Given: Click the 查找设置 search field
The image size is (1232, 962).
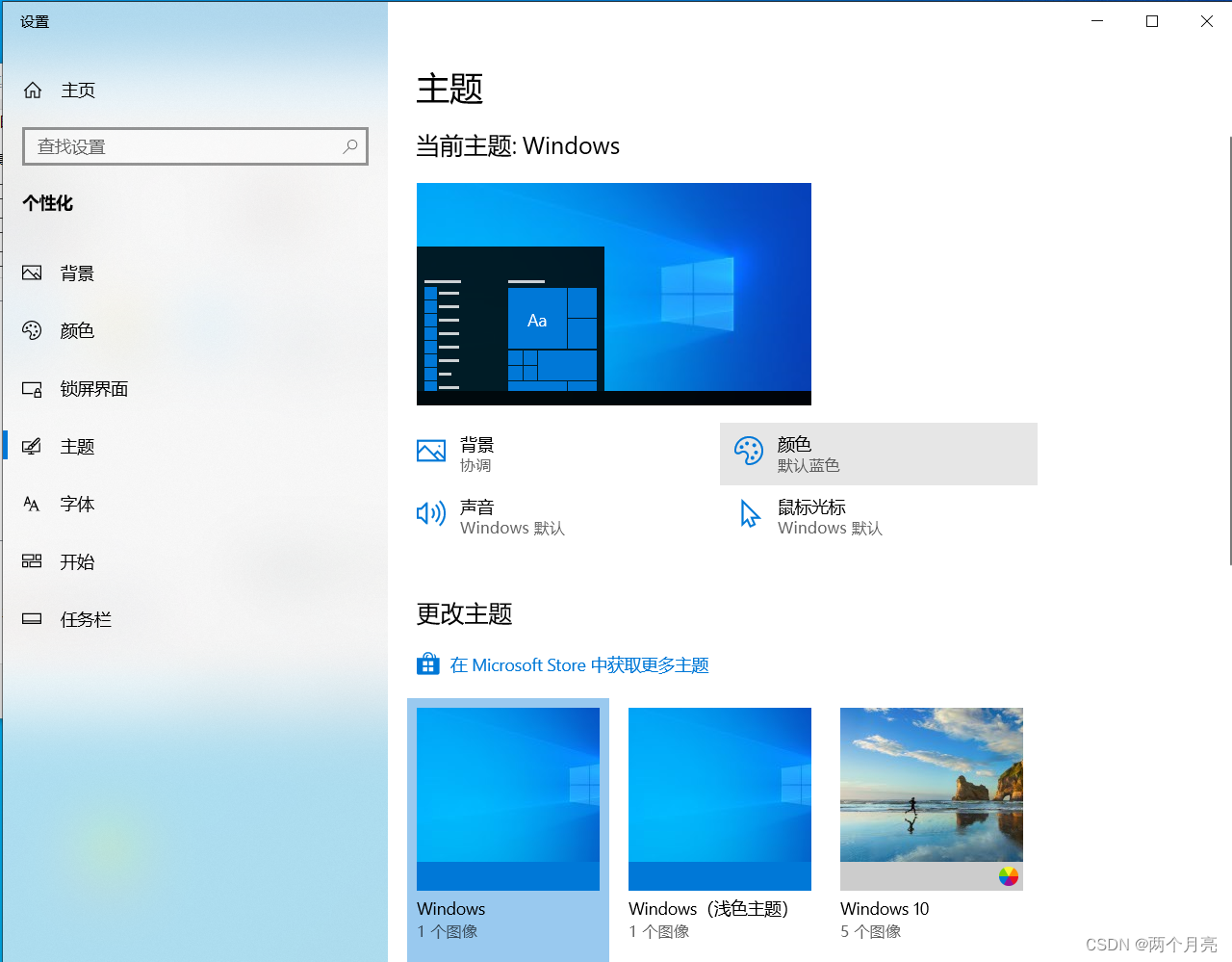Looking at the screenshot, I should pos(195,146).
